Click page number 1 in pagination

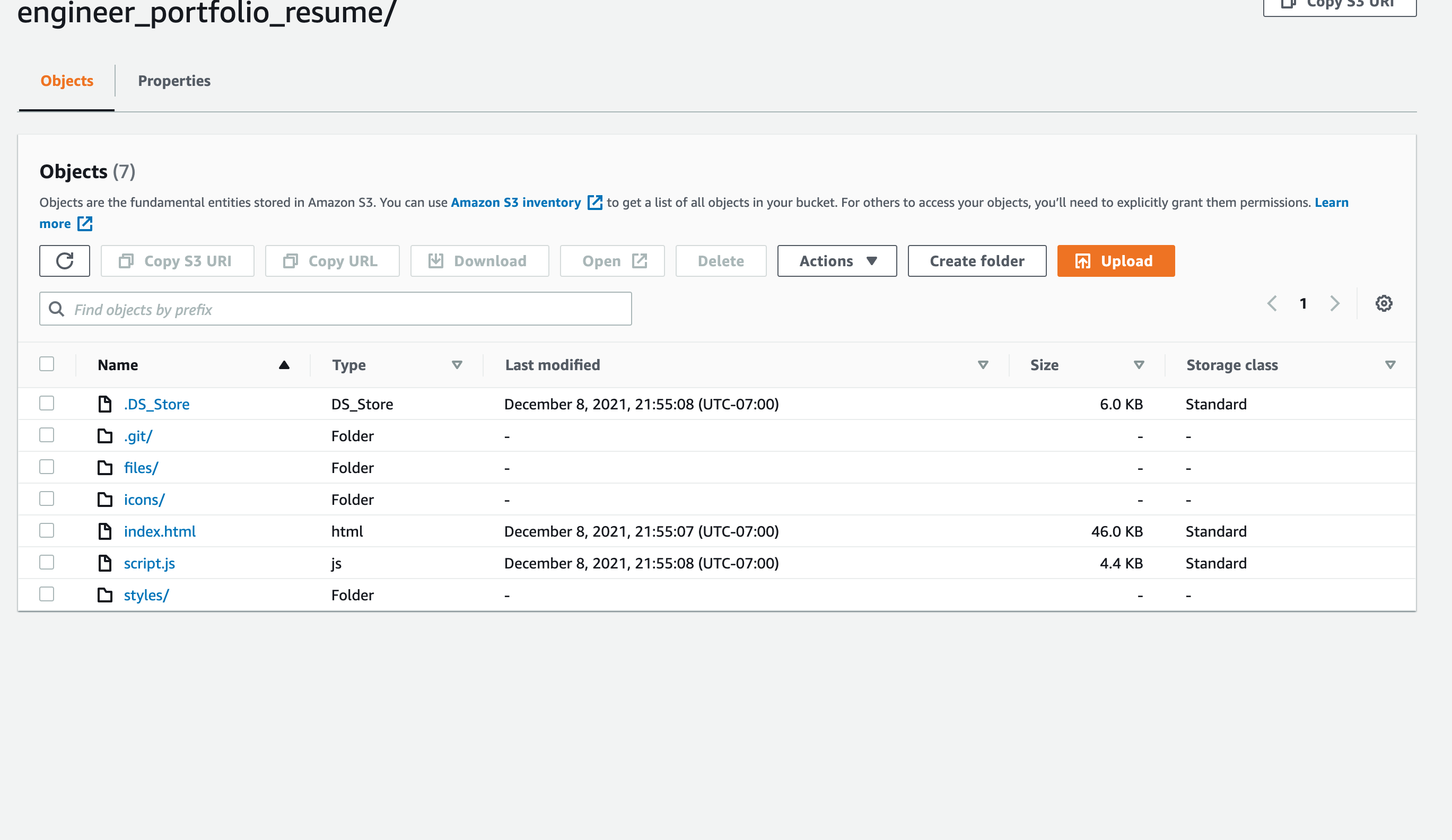click(x=1304, y=304)
